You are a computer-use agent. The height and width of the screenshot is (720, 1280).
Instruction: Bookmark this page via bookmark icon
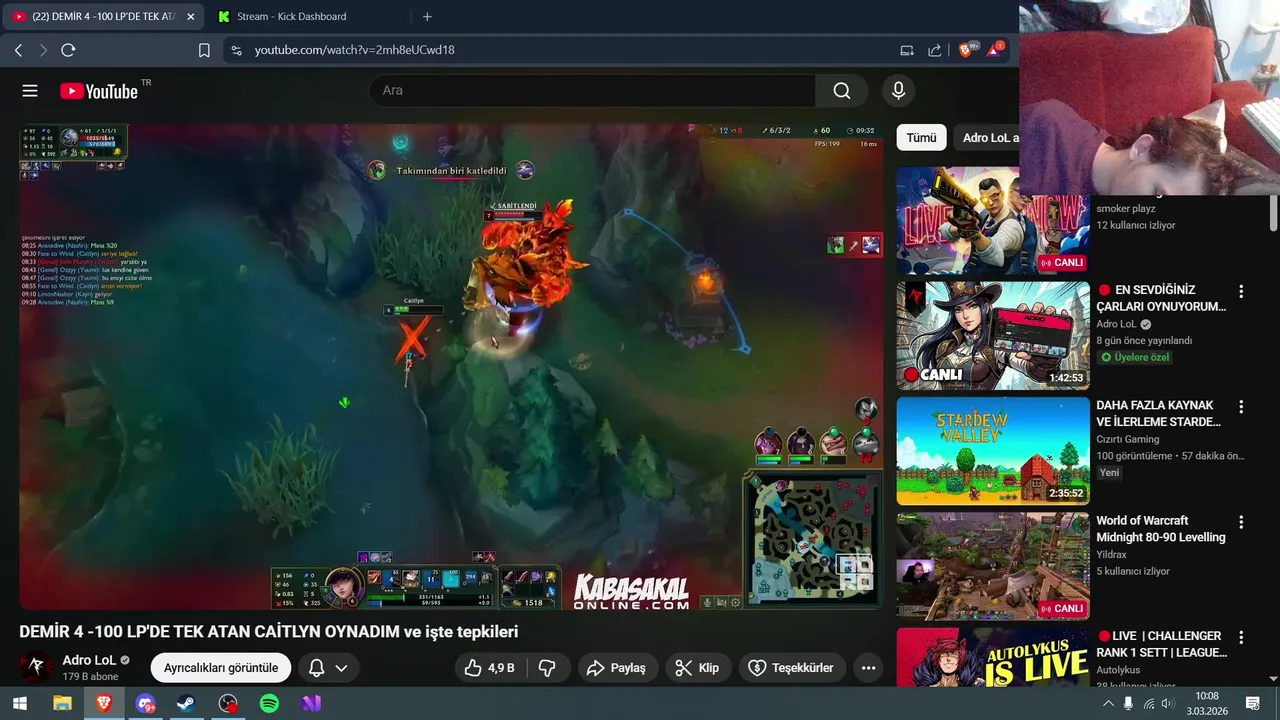(204, 50)
